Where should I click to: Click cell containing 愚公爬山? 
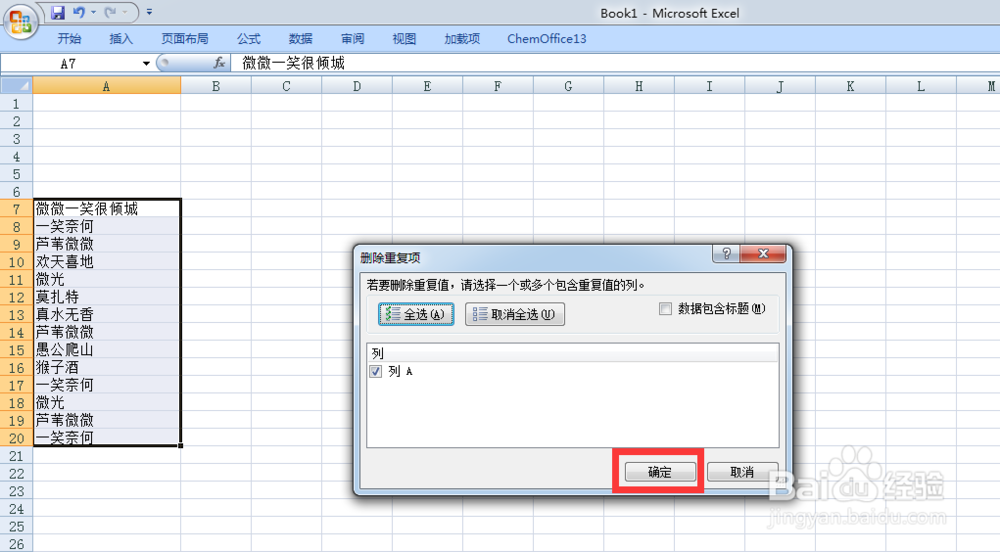tap(107, 350)
